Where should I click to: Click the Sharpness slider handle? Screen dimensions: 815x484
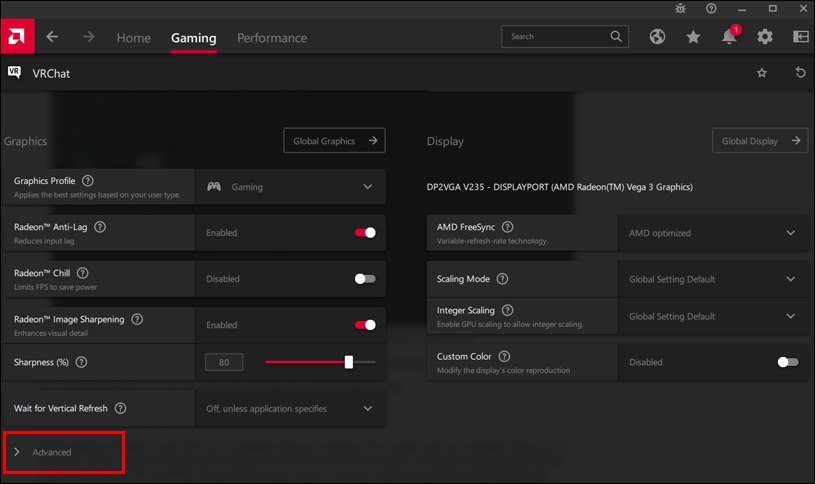(348, 362)
